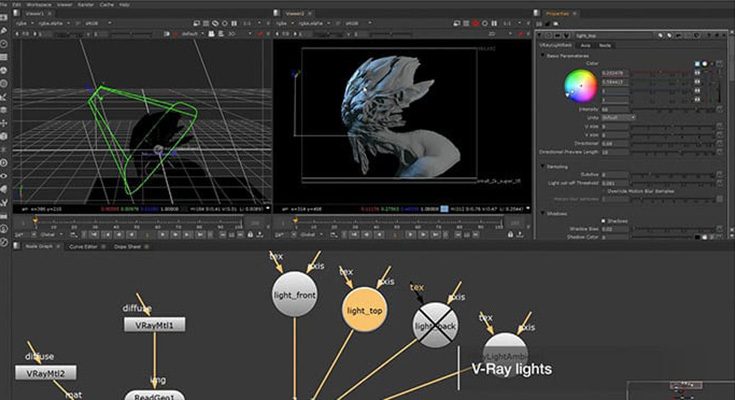Select the VRayLightRect properties tab
Viewport: 735px width, 400px height.
pyautogui.click(x=556, y=45)
